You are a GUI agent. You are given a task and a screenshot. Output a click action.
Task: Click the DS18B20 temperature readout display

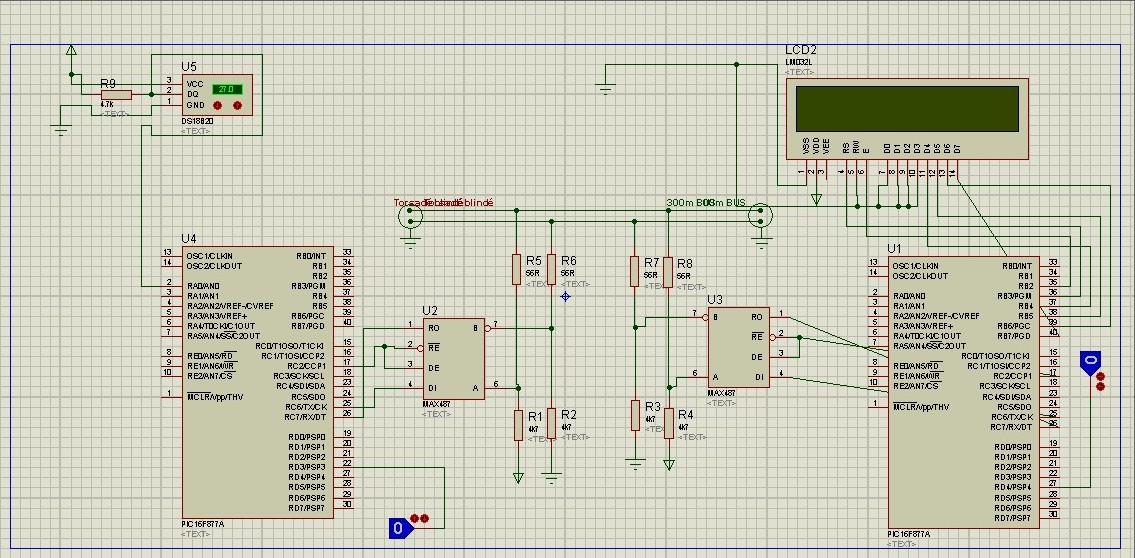227,89
